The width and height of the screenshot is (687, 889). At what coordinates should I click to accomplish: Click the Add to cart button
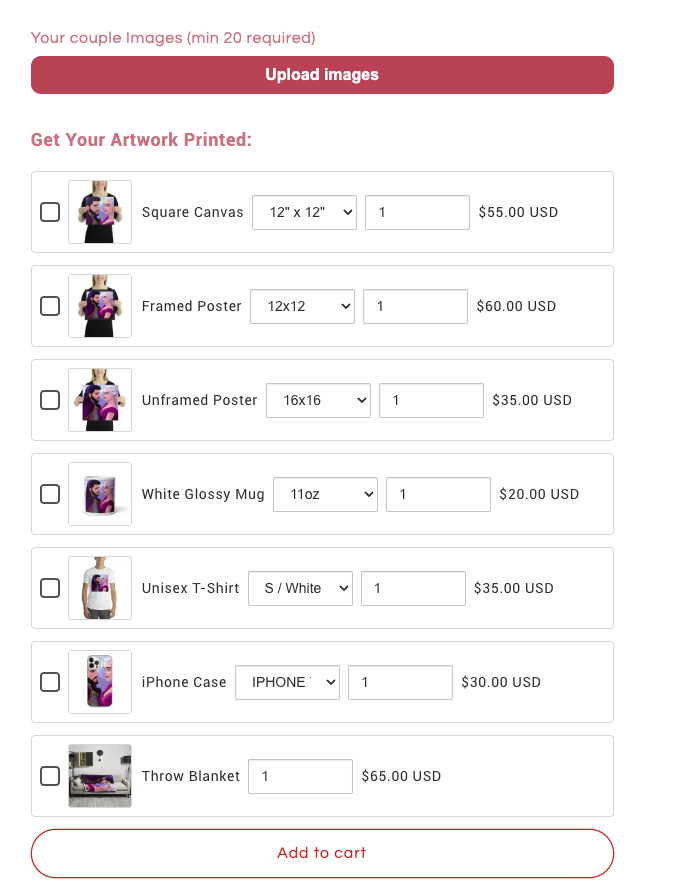[x=323, y=853]
